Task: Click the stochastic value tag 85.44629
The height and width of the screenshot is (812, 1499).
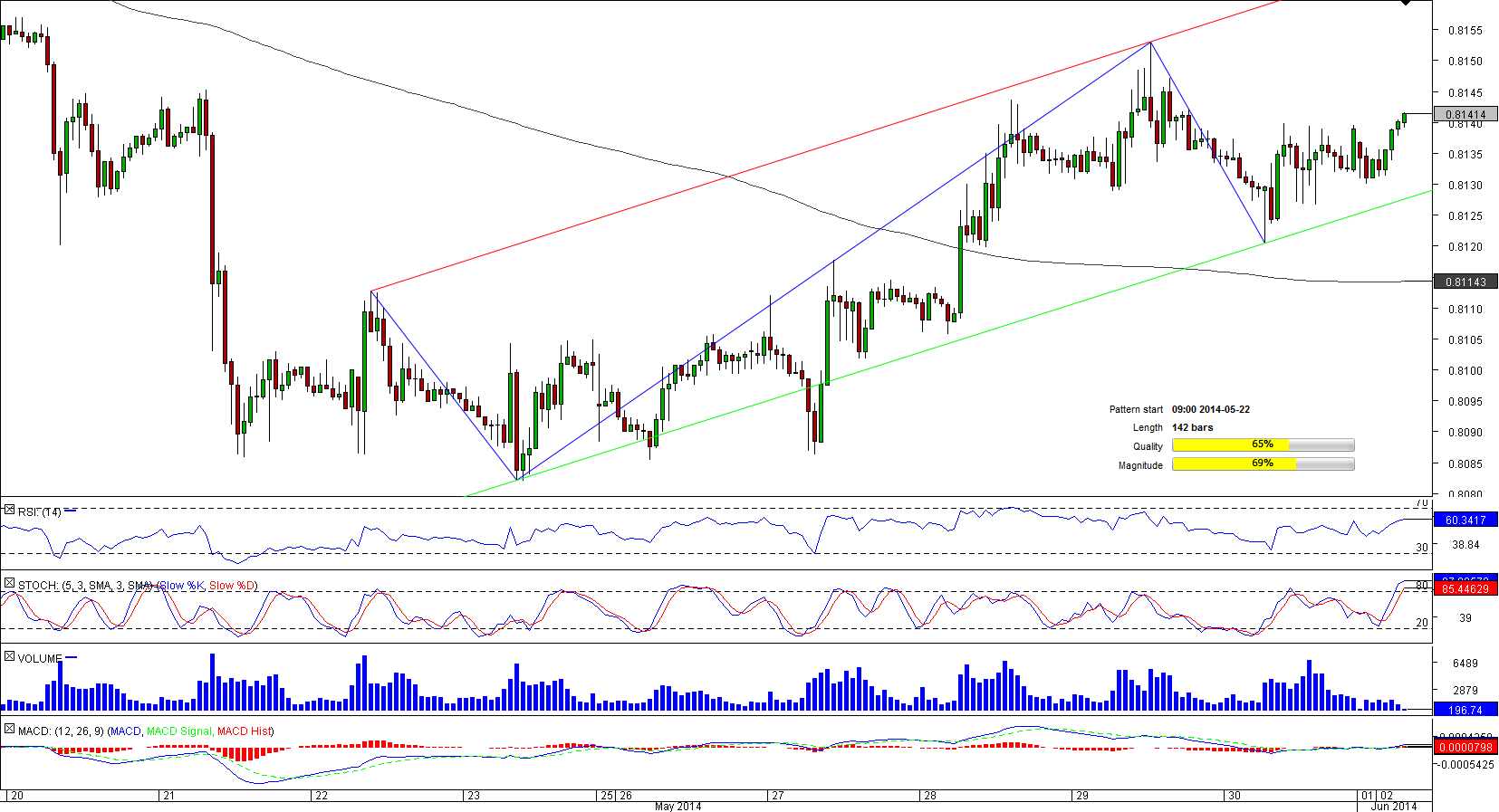Action: pos(1465,589)
